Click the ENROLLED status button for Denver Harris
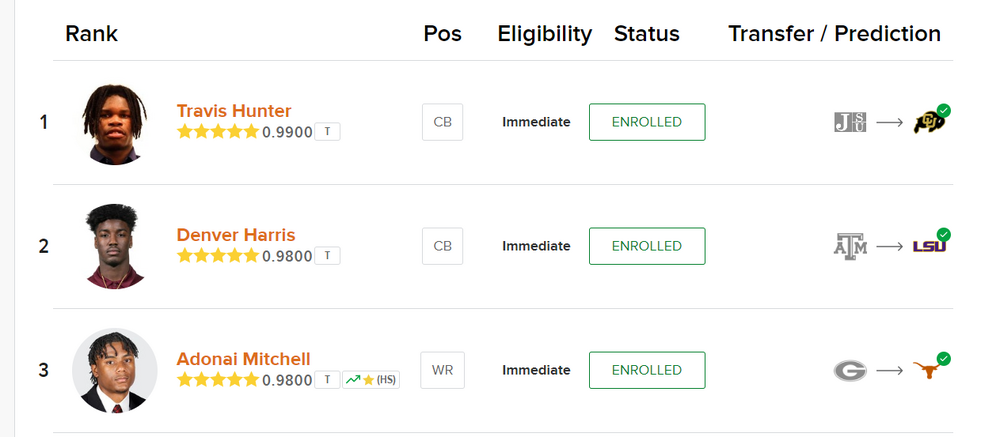 647,246
